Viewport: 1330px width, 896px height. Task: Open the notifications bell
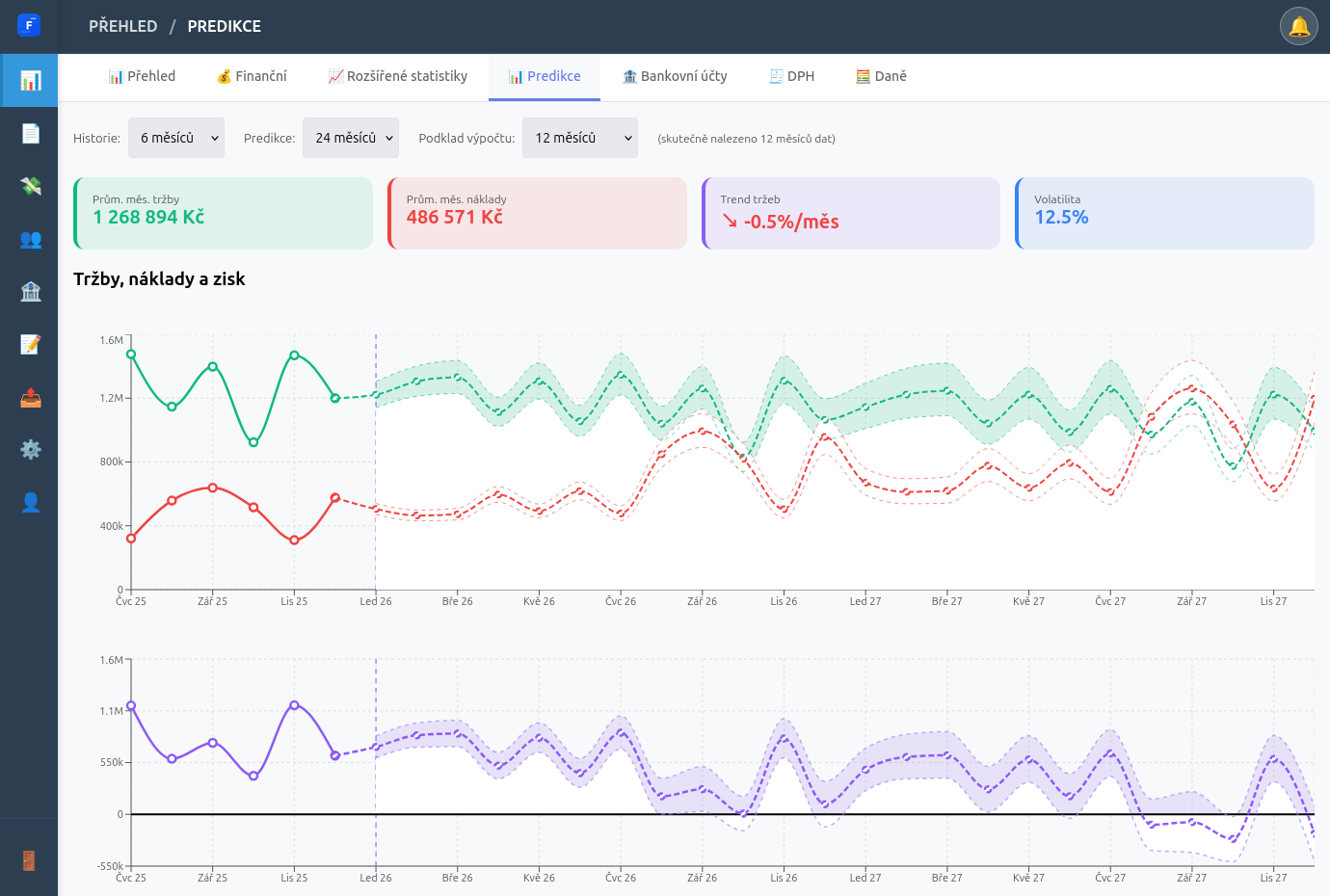[x=1298, y=26]
